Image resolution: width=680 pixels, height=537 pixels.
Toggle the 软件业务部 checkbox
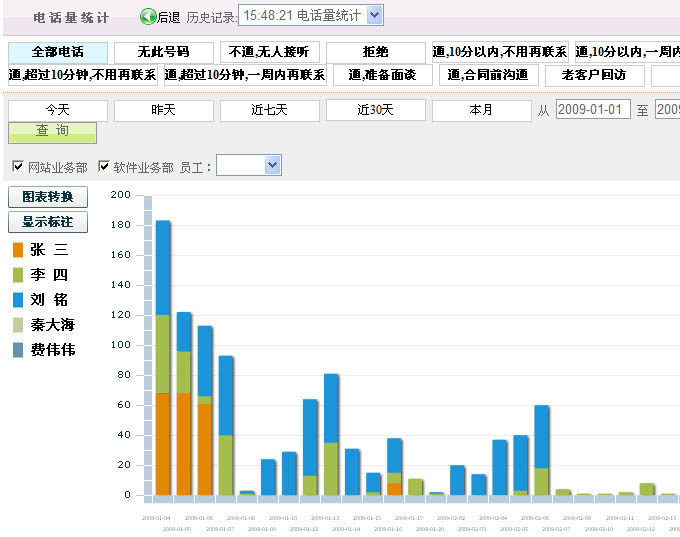tap(103, 166)
